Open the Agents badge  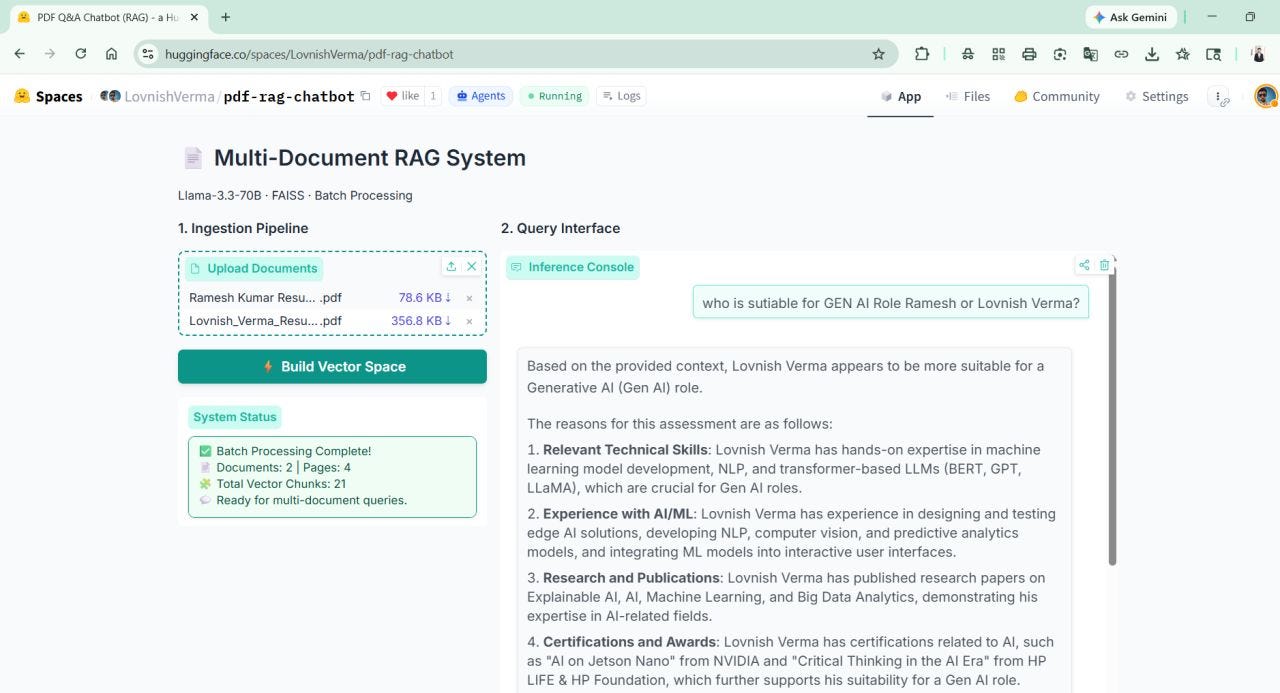pos(481,96)
